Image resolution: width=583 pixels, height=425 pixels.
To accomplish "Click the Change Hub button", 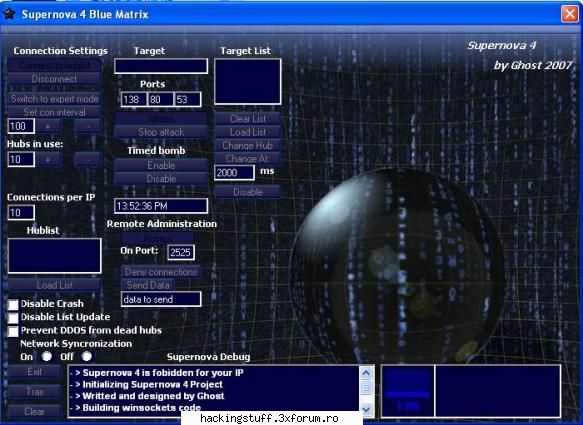I will point(248,145).
